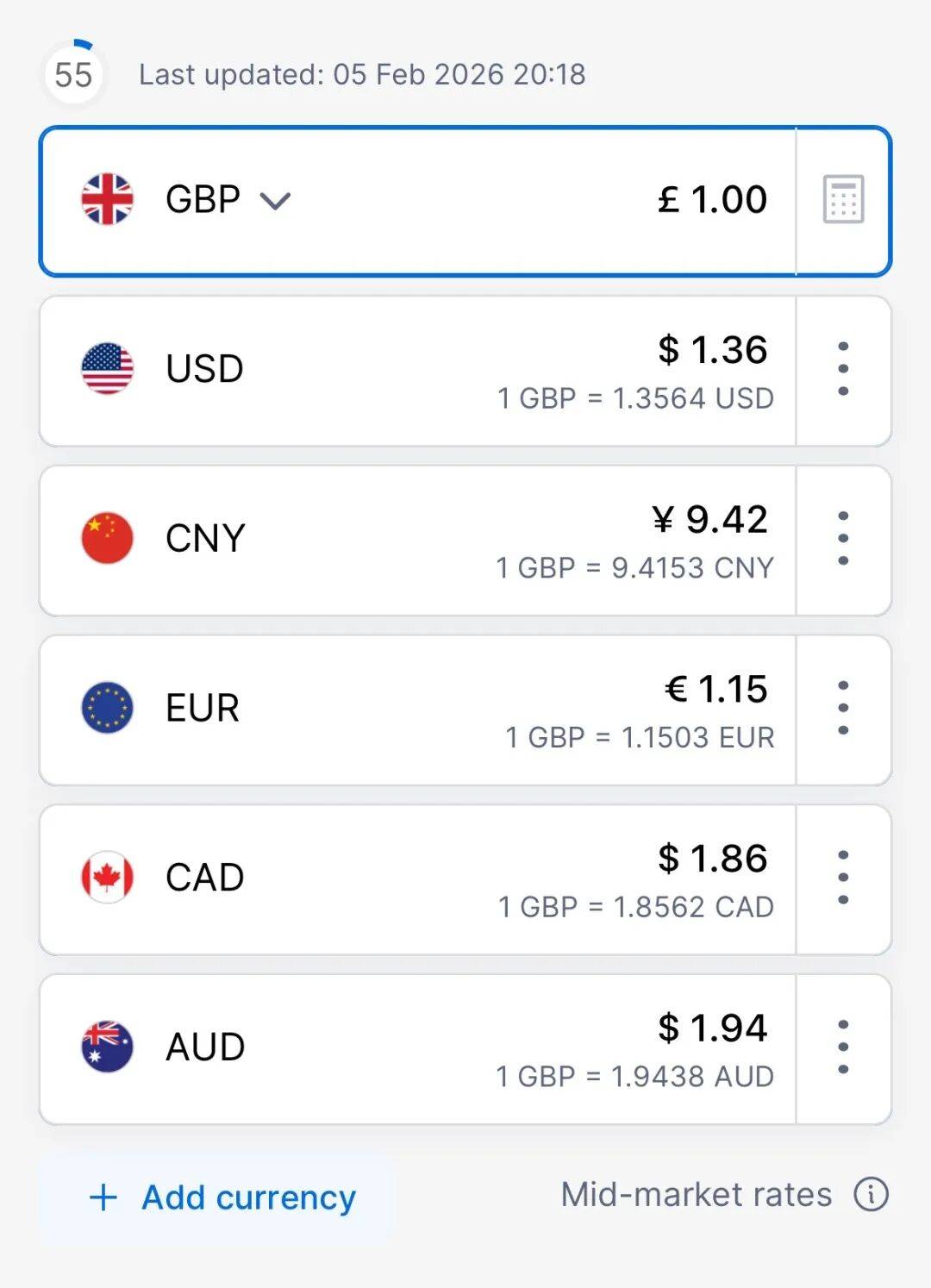Expand the GBP currency dropdown chevron
This screenshot has height=1288, width=931.
coord(275,201)
